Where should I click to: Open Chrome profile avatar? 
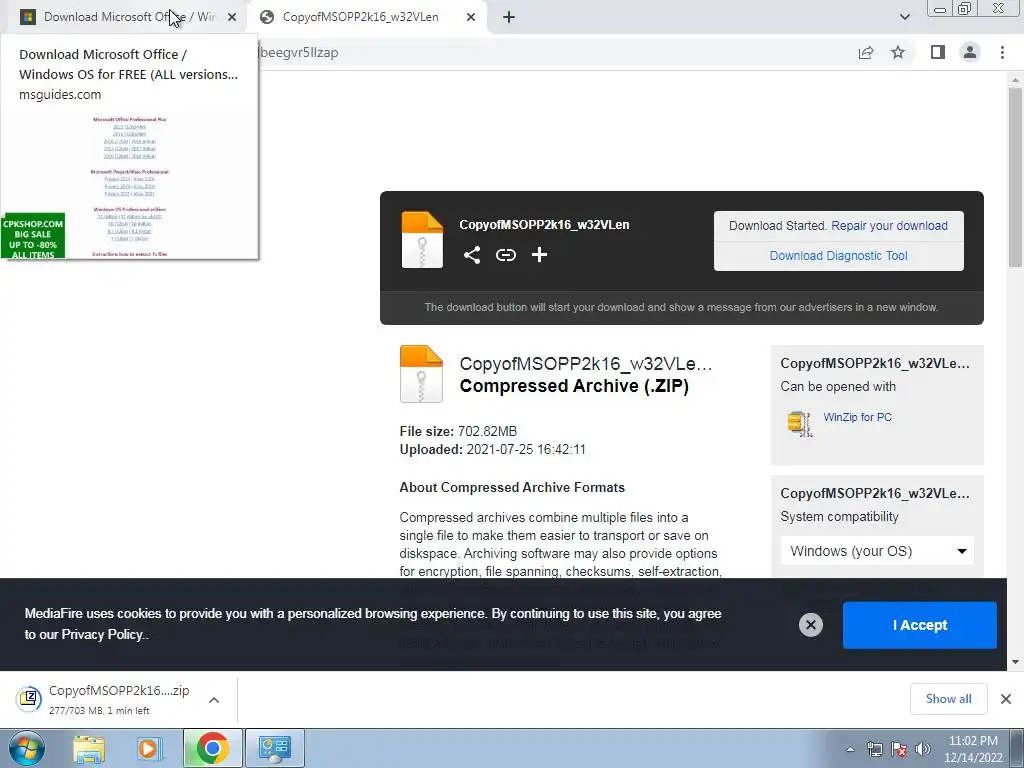[970, 52]
